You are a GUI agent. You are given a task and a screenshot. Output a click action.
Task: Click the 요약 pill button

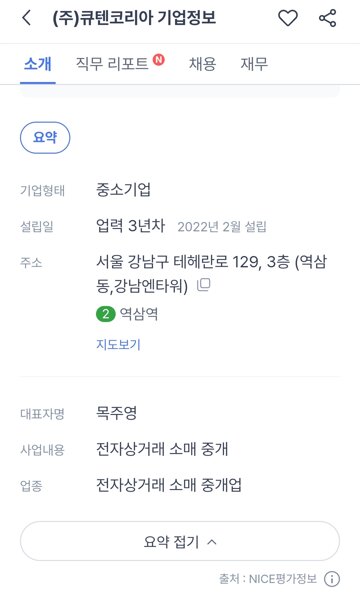pos(45,137)
